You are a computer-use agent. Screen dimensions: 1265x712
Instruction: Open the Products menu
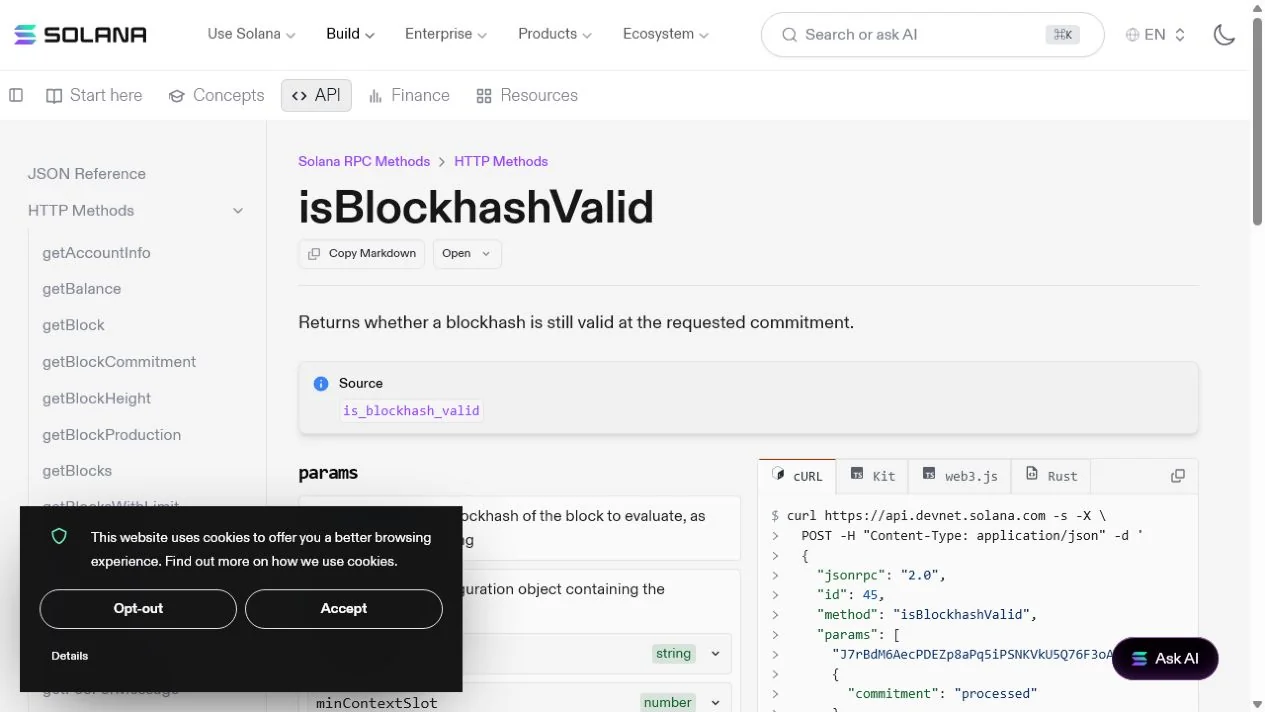pos(555,34)
